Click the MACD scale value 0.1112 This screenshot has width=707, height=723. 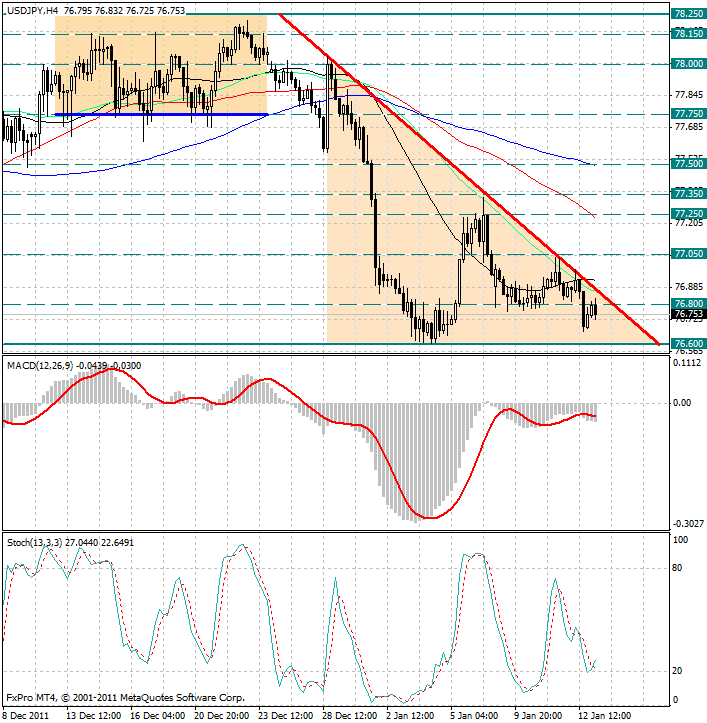point(687,363)
